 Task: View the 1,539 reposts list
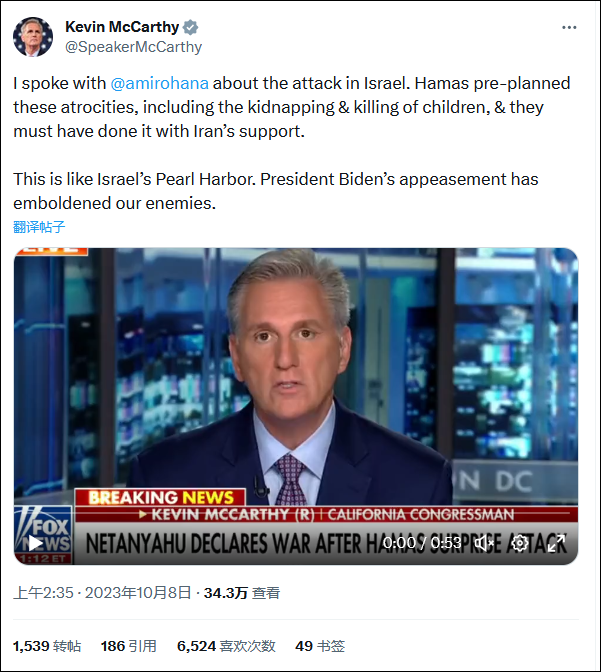48,646
